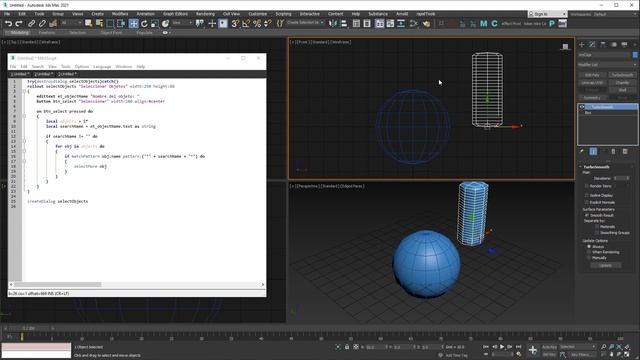The height and width of the screenshot is (360, 640).
Task: Open the Graph Editors menu
Action: 176,14
